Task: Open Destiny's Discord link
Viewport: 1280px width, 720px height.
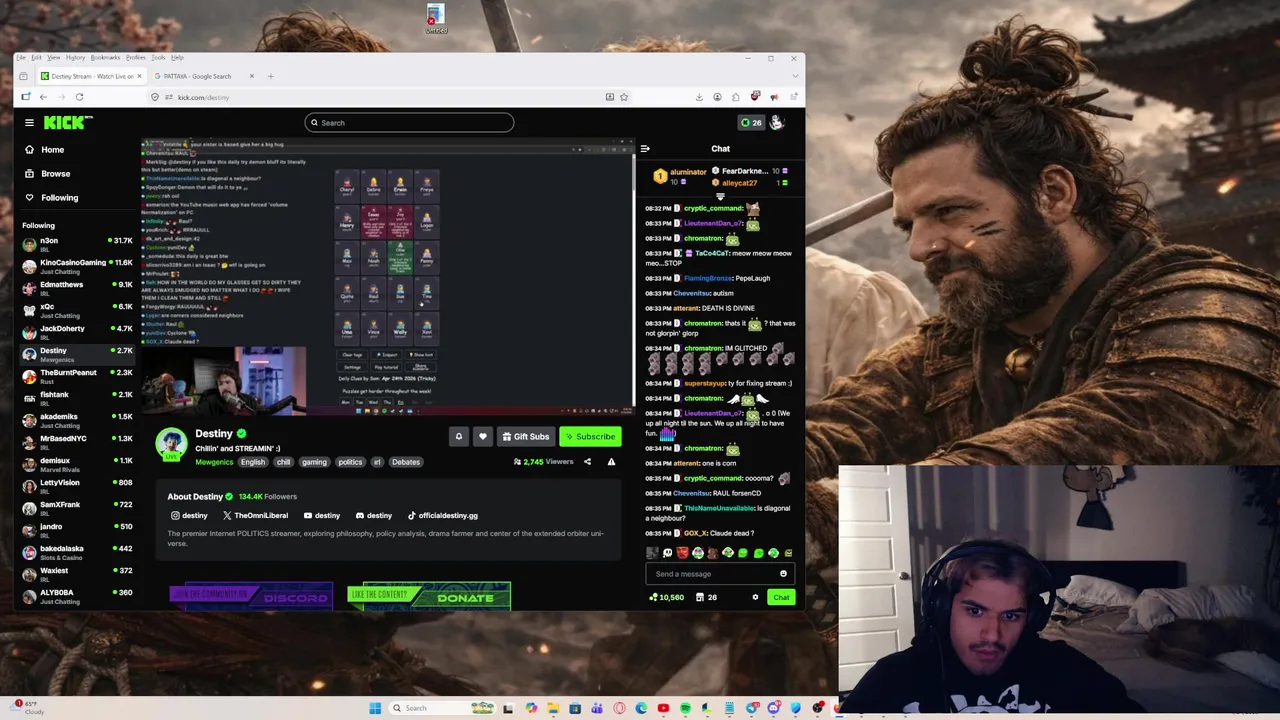Action: click(374, 516)
